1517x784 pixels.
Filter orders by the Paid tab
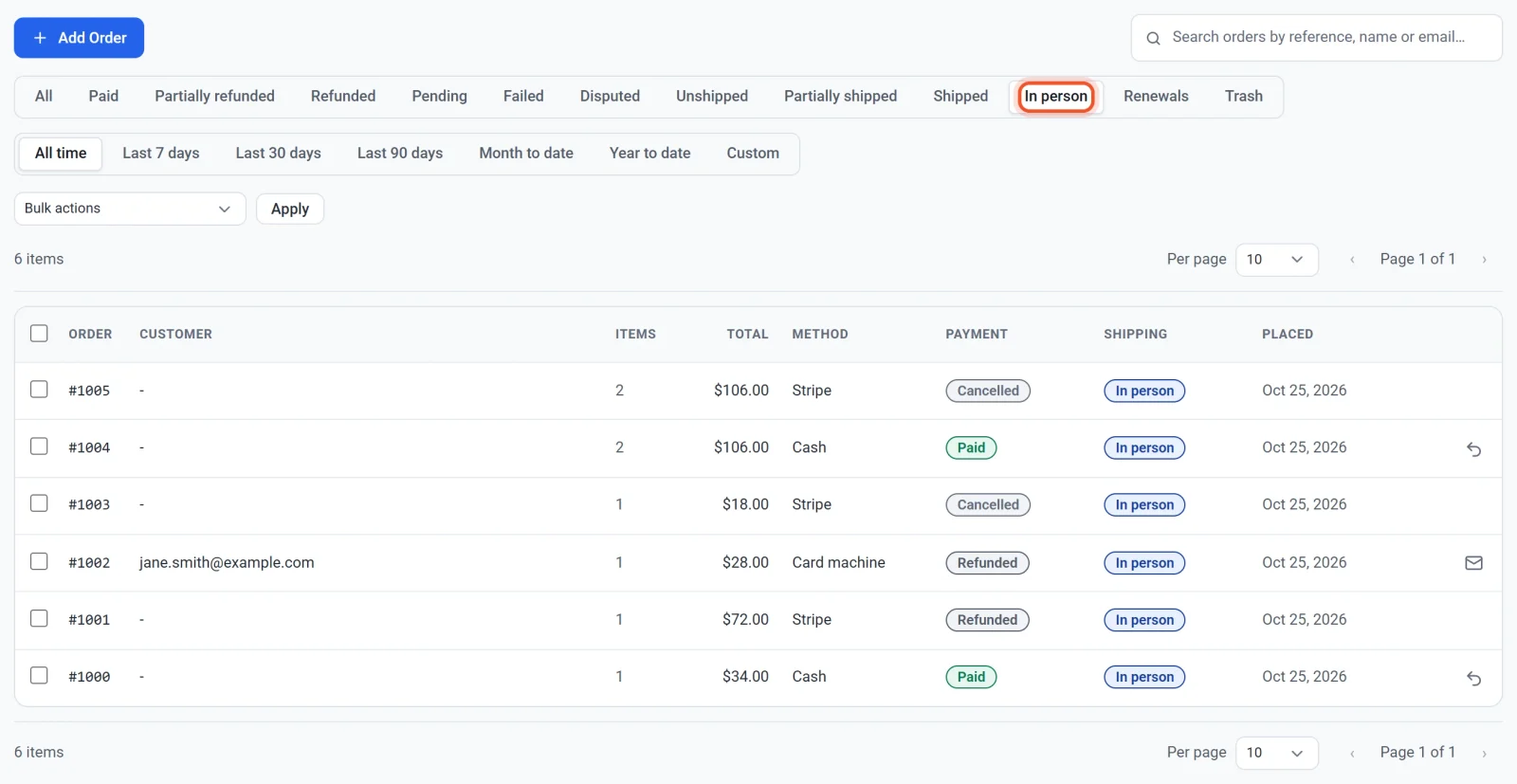(103, 97)
